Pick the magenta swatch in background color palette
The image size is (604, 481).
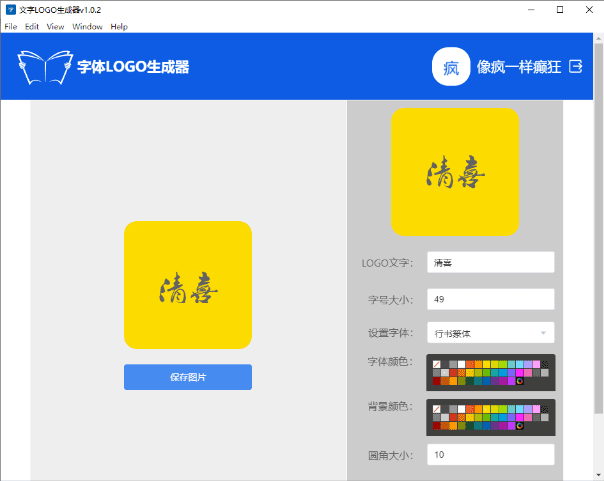point(520,417)
